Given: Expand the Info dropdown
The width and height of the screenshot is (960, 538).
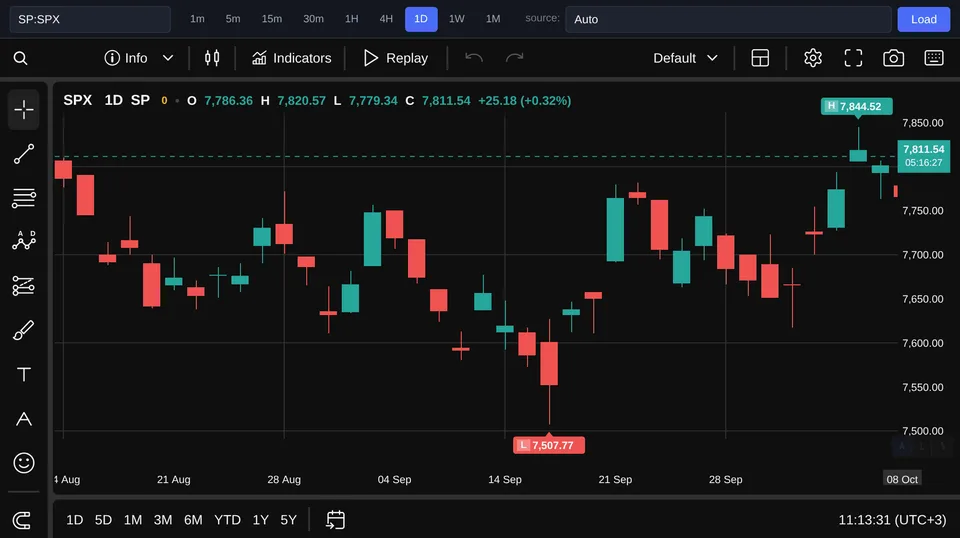Looking at the screenshot, I should coord(139,58).
